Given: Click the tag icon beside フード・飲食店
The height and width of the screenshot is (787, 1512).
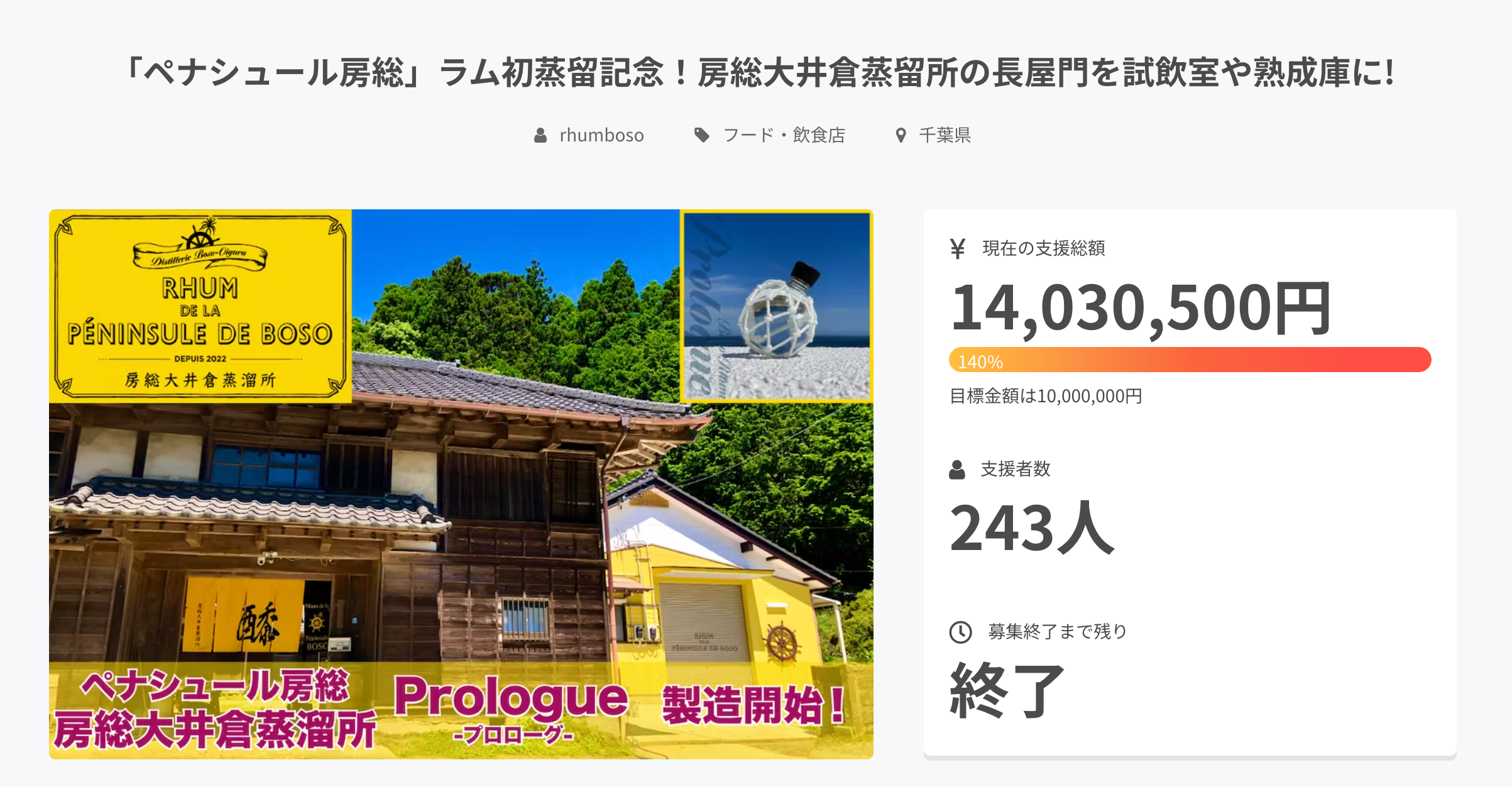Looking at the screenshot, I should (x=701, y=135).
